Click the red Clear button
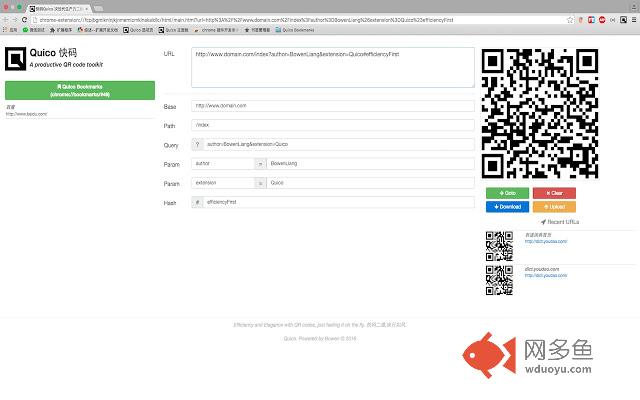The height and width of the screenshot is (400, 640). (554, 193)
